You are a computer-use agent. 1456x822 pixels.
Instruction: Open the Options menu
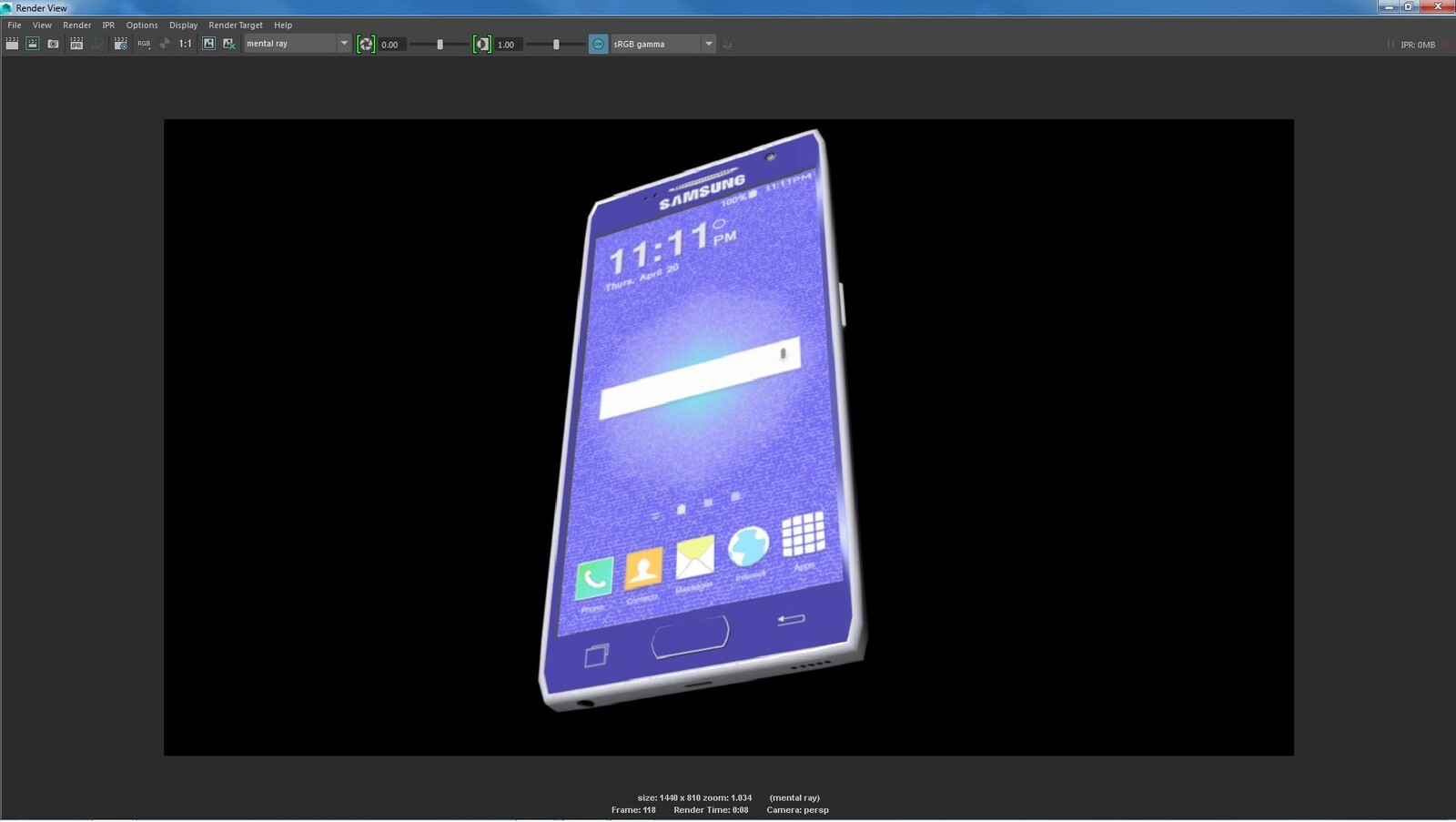click(141, 25)
